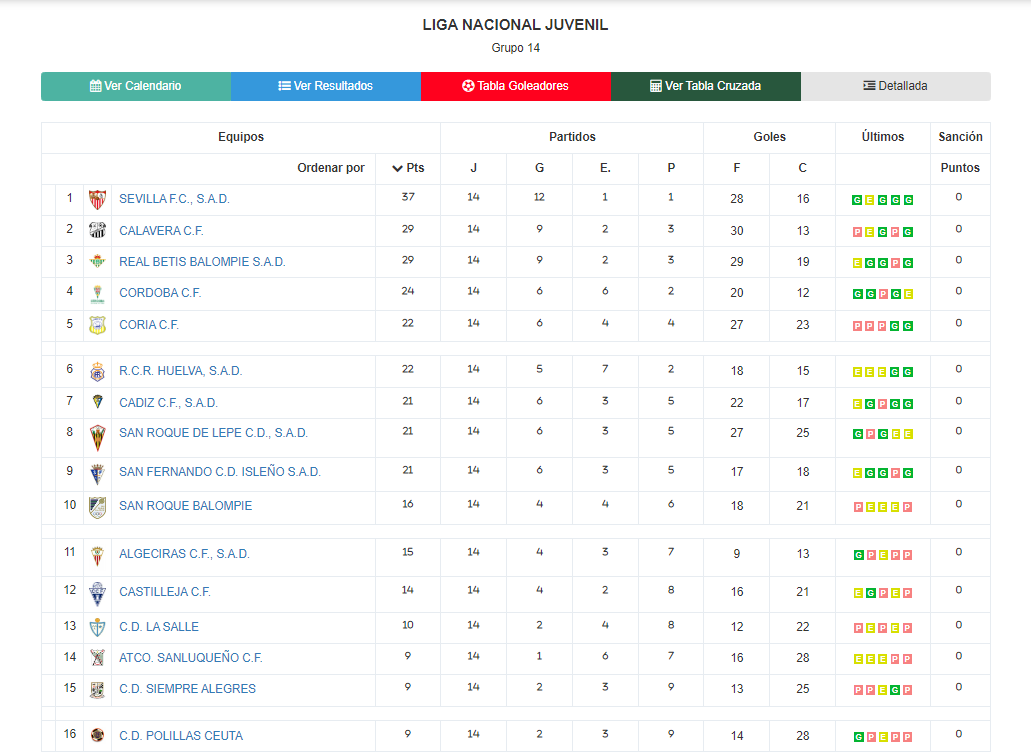Open SAN ROQUE BALOMPIE team link
Screen dimensions: 1031x756
[x=185, y=506]
